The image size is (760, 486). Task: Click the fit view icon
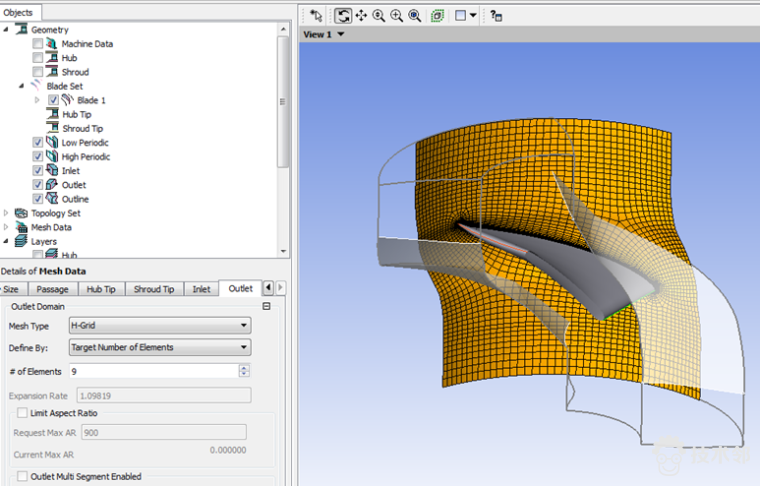(414, 16)
